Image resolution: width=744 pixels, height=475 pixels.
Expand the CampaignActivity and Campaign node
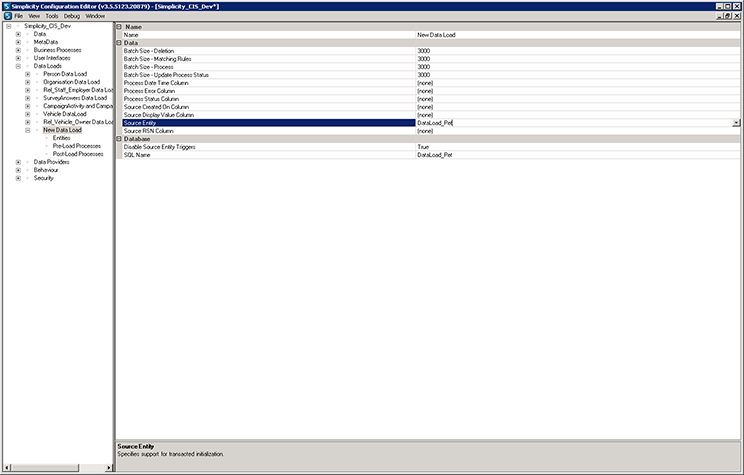pyautogui.click(x=28, y=106)
